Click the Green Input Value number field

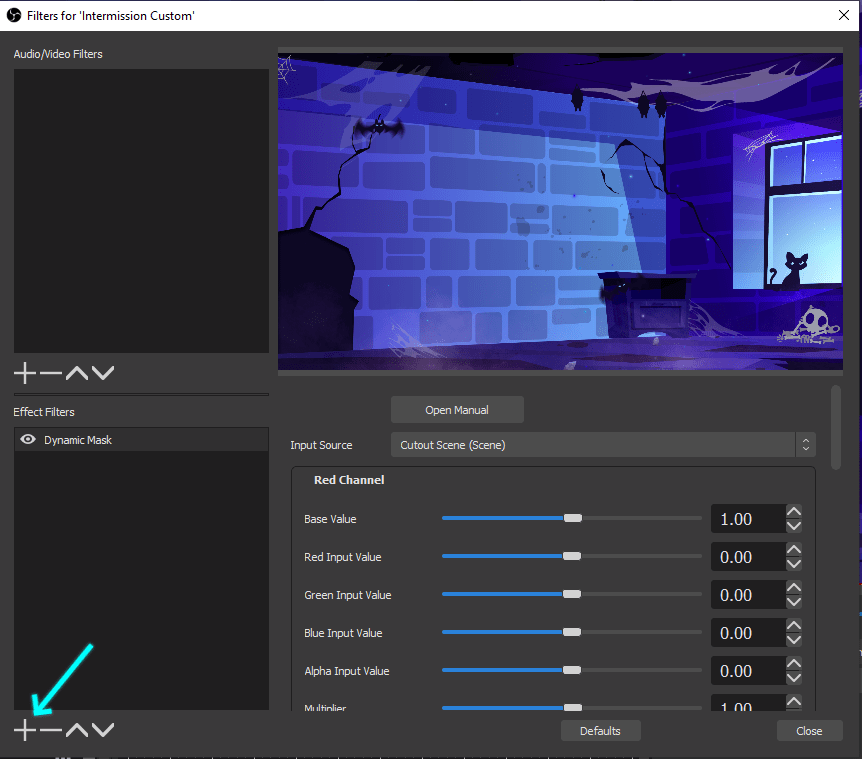coord(748,595)
